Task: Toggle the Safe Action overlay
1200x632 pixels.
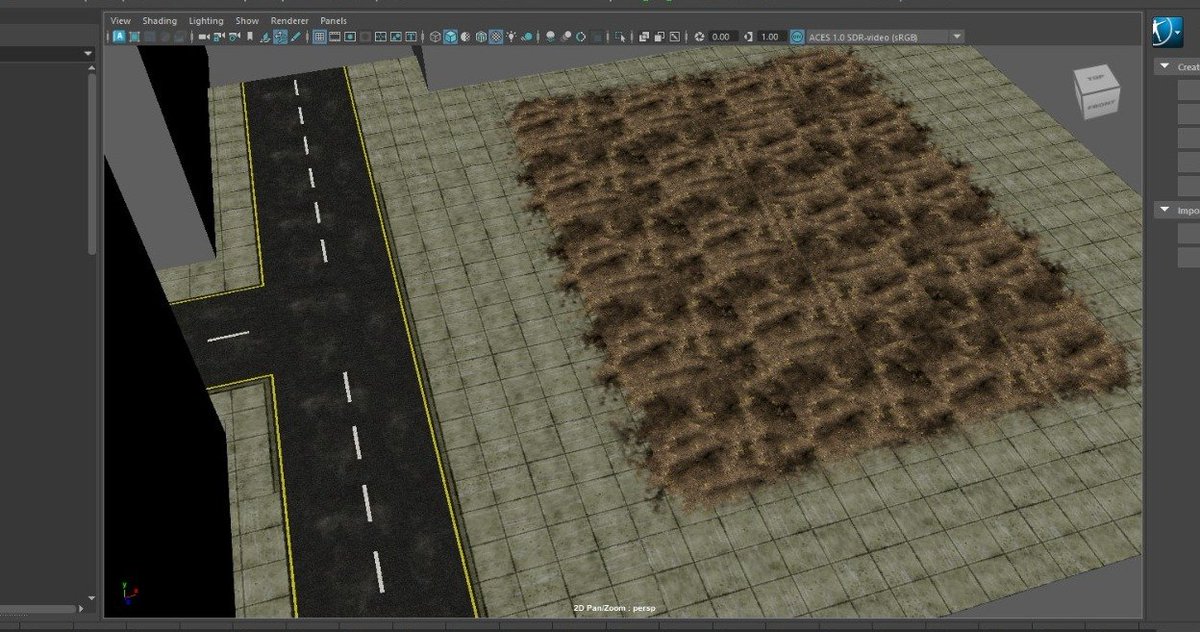Action: coord(396,36)
